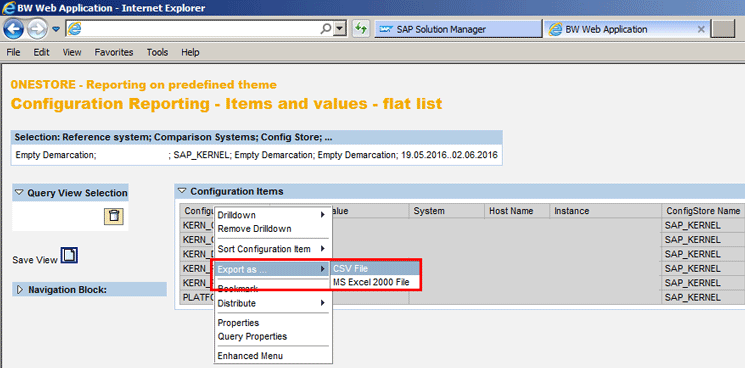The image size is (745, 368).
Task: Click the address bar input field
Action: pos(200,29)
